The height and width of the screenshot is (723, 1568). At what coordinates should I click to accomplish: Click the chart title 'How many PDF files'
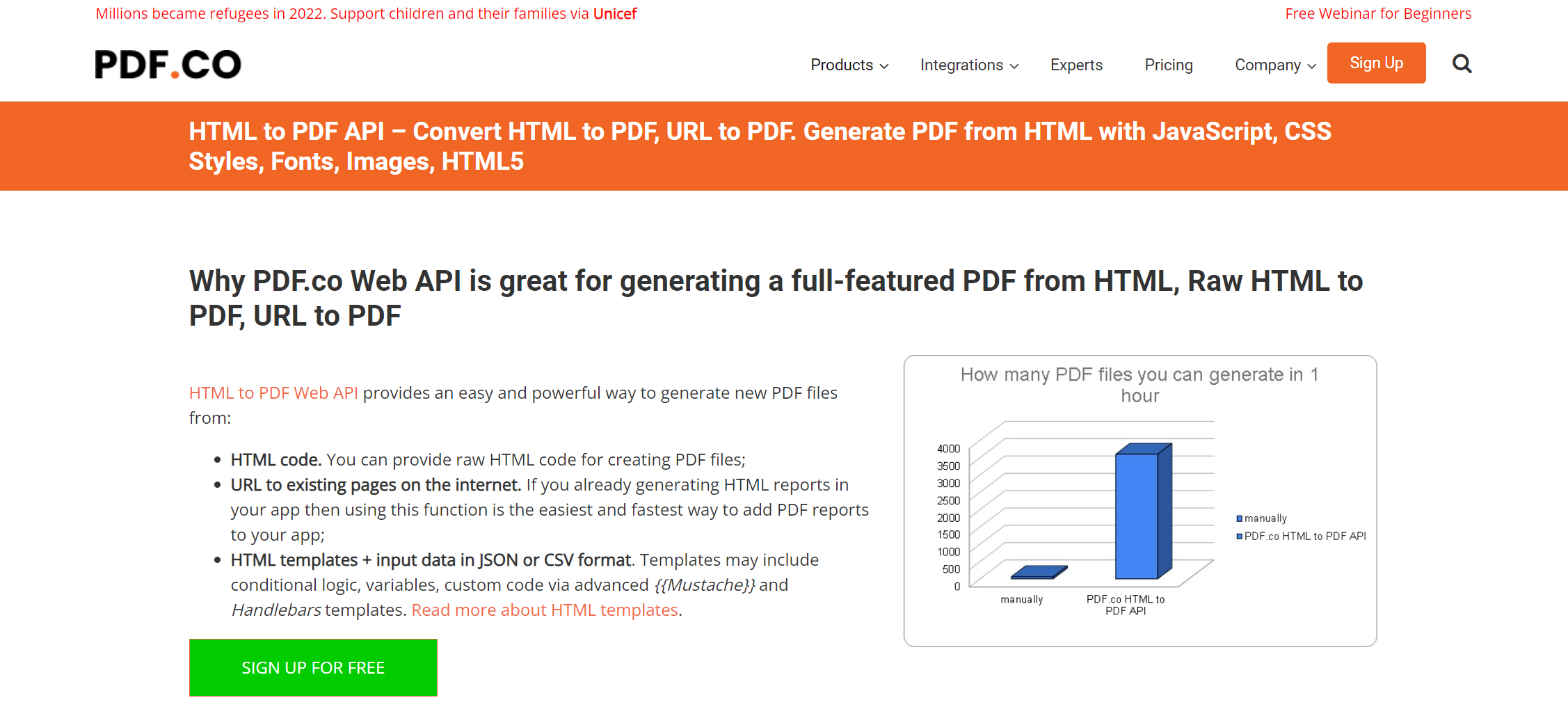tap(1139, 385)
